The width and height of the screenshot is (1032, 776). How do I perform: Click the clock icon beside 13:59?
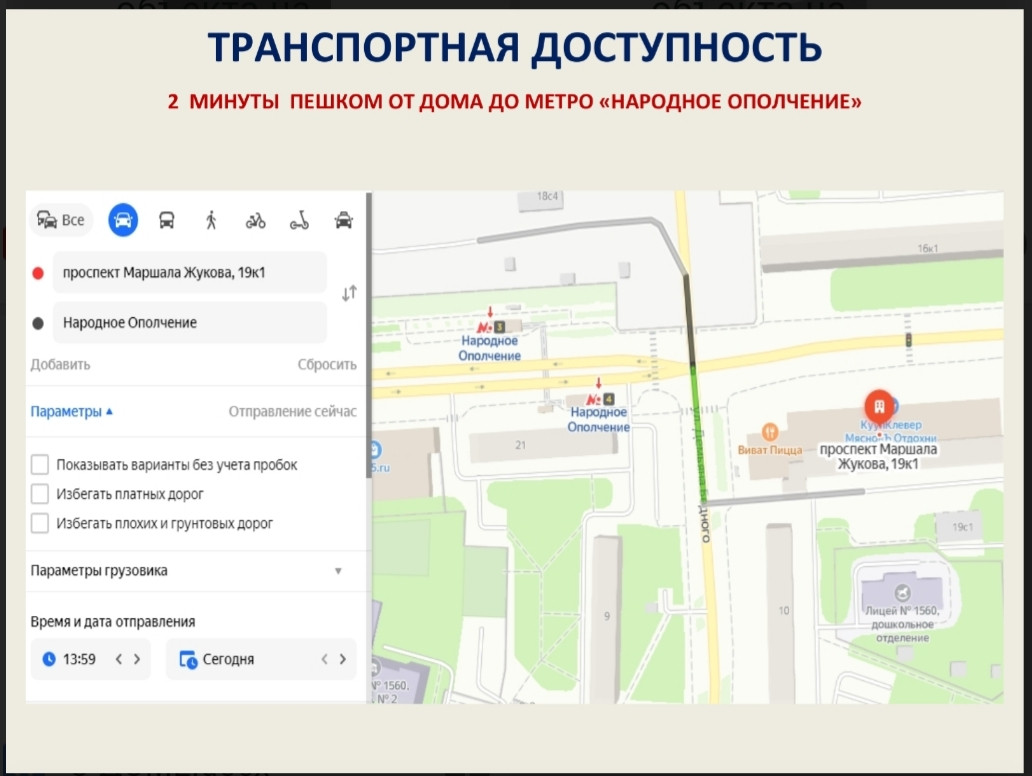[x=49, y=659]
